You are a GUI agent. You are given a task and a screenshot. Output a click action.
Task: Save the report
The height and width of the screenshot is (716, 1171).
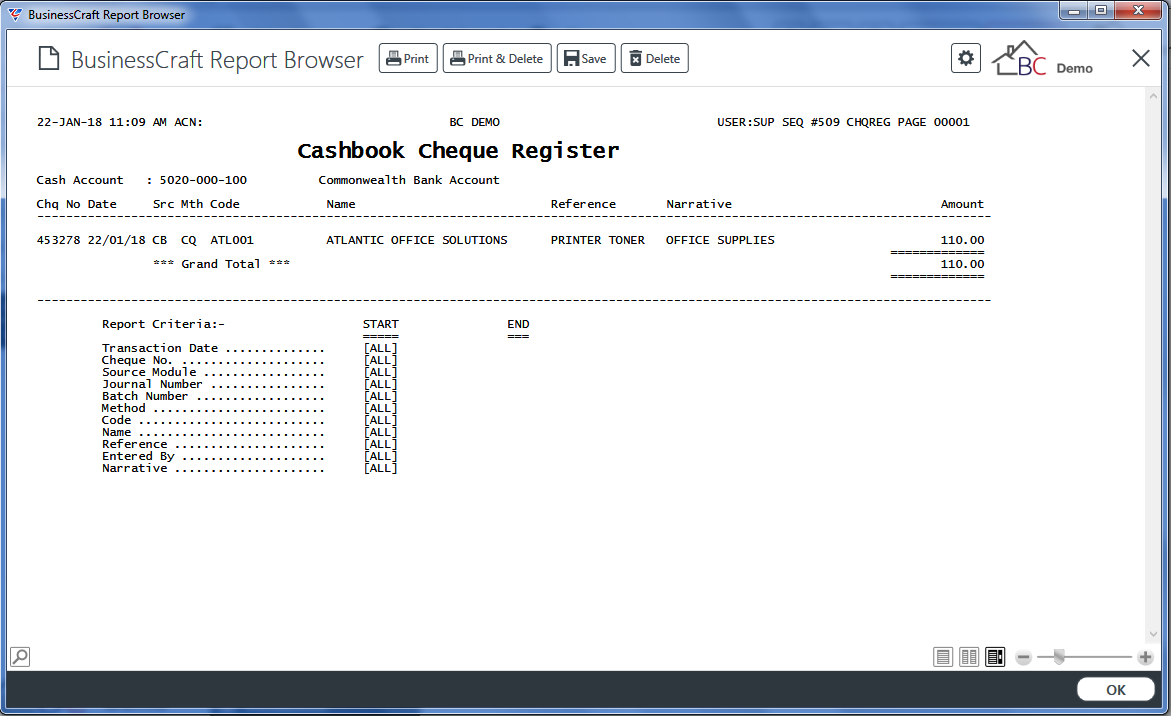[586, 58]
